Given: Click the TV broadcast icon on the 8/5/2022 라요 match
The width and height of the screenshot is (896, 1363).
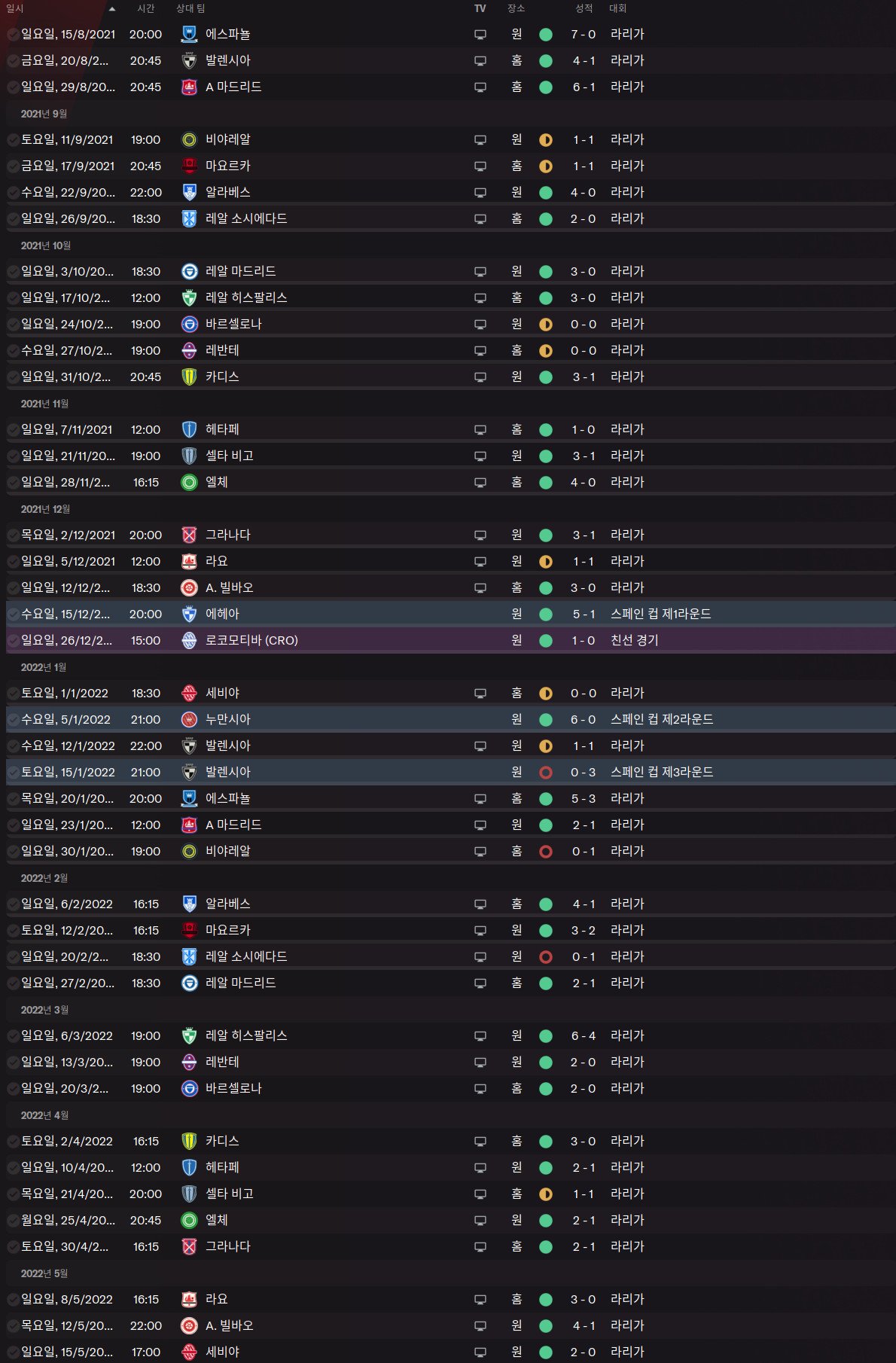Looking at the screenshot, I should point(480,1300).
